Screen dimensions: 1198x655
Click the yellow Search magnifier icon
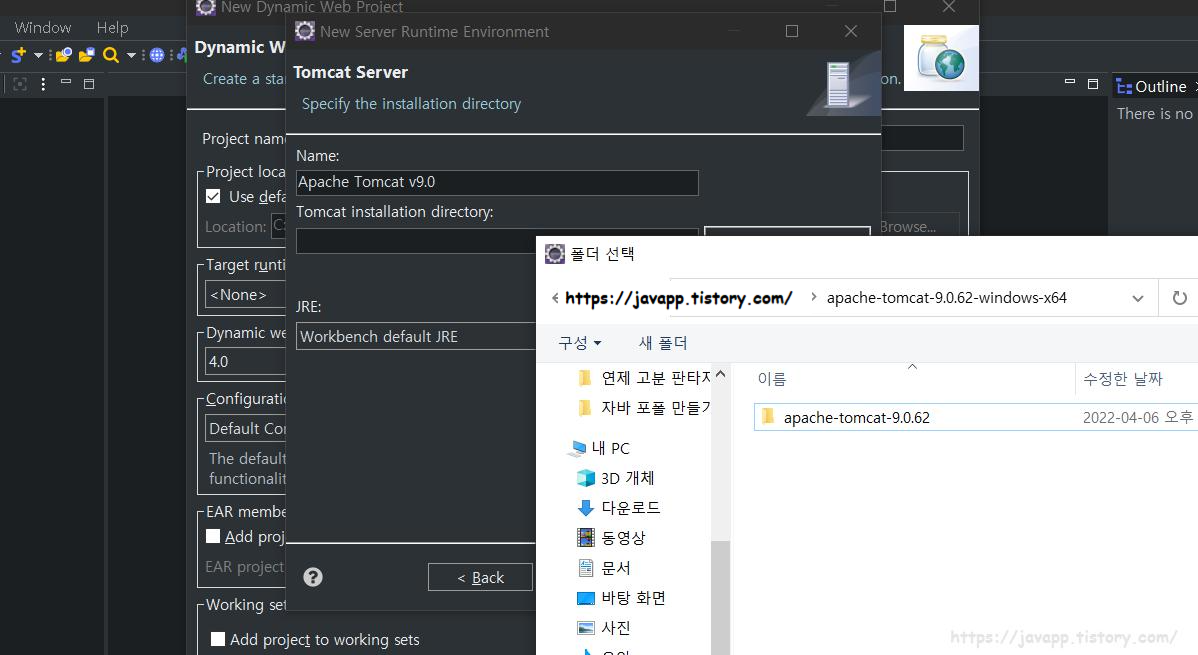coord(111,55)
